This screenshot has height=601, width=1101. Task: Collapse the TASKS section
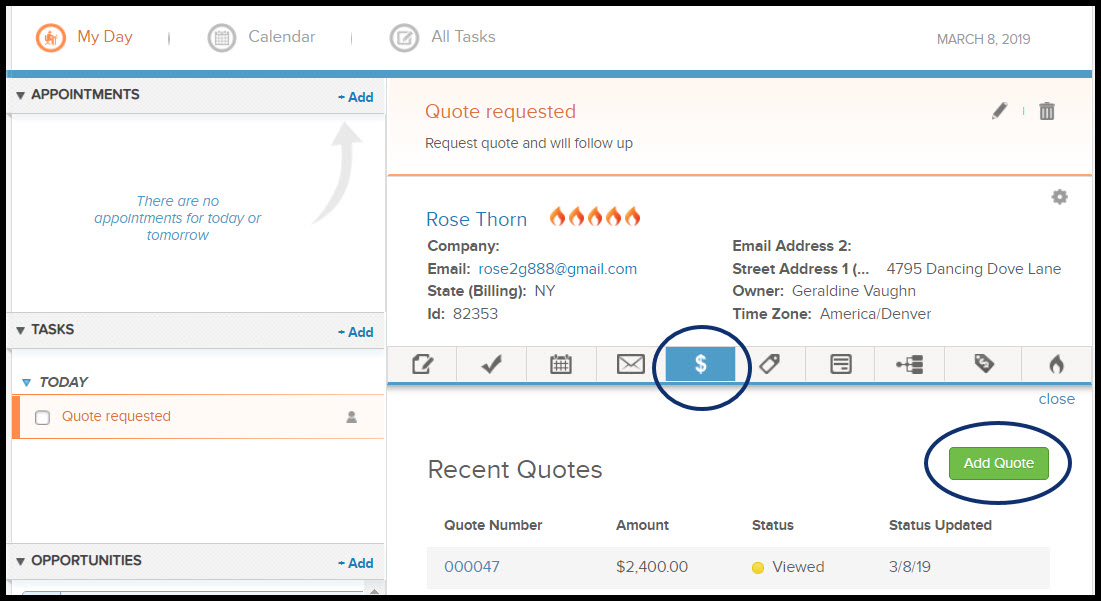[x=20, y=330]
